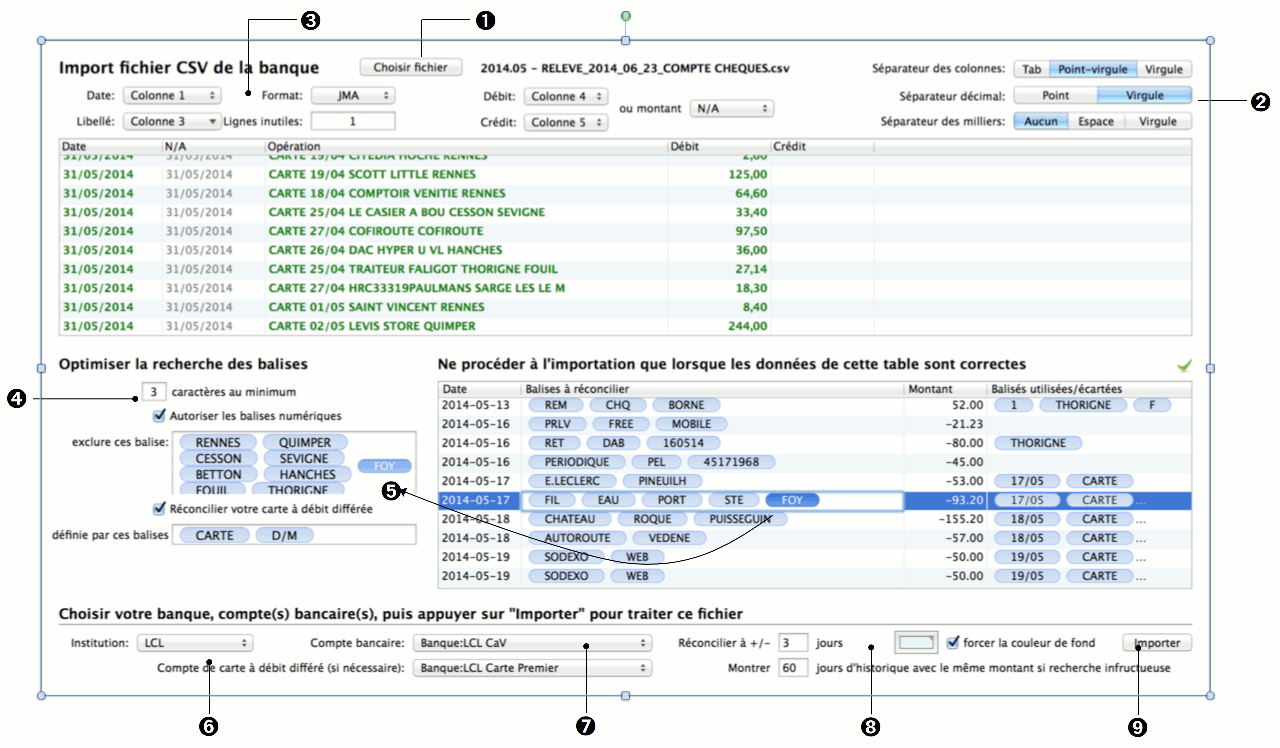The image size is (1280, 748).
Task: Click the PUISSEGUIN tag
Action: click(740, 519)
